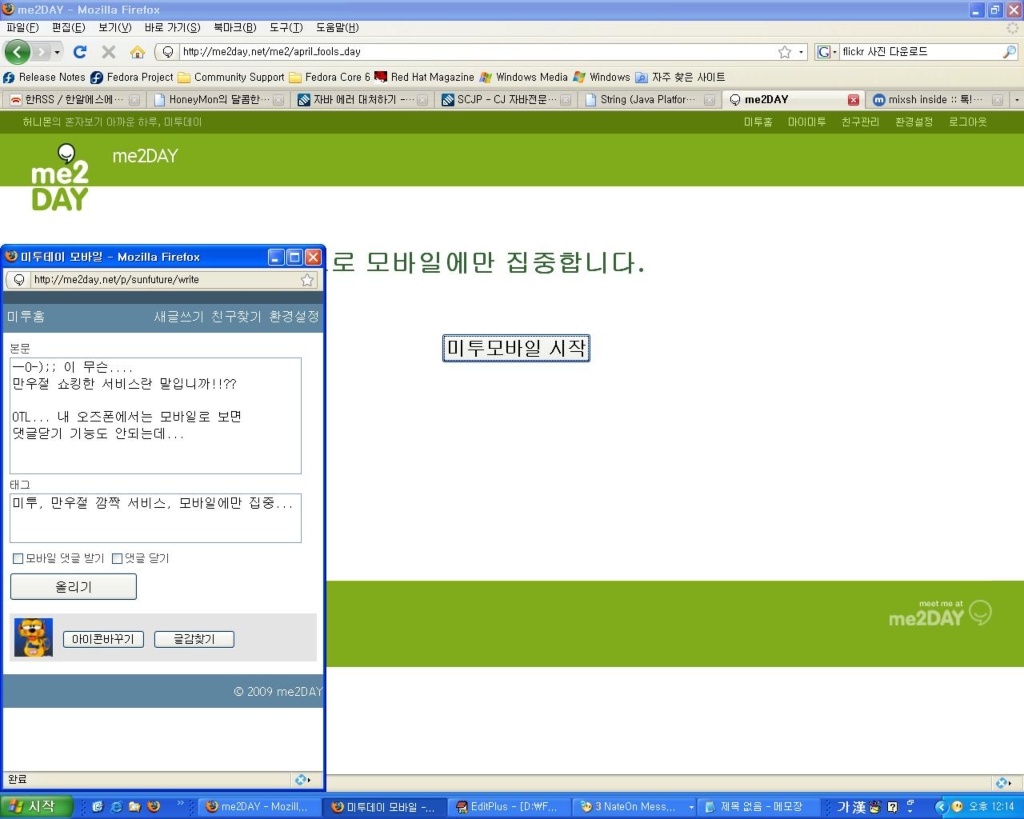The height and width of the screenshot is (819, 1024).
Task: Click 친구관리 in the top green bar
Action: pos(860,122)
